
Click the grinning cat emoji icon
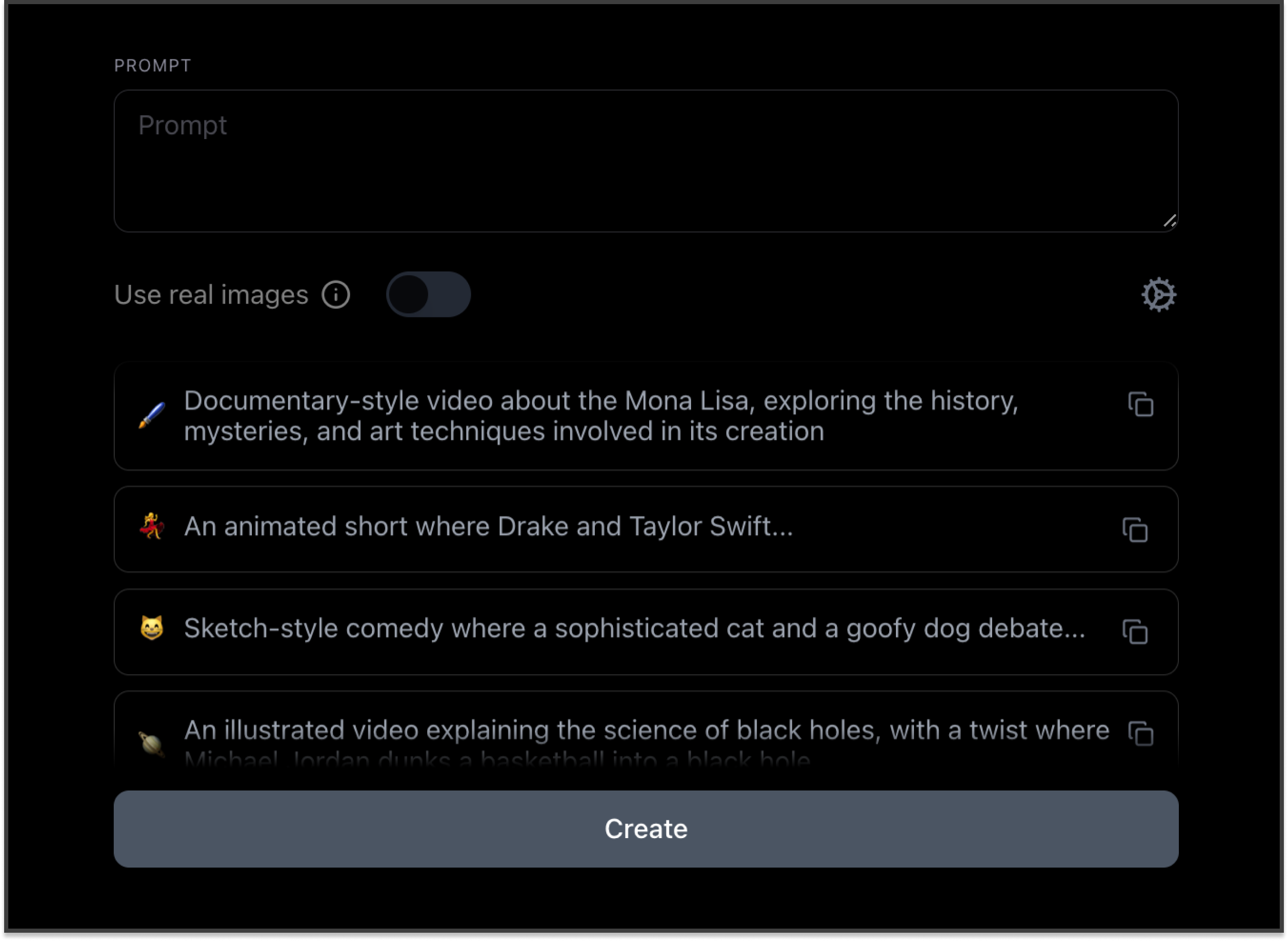tap(152, 628)
